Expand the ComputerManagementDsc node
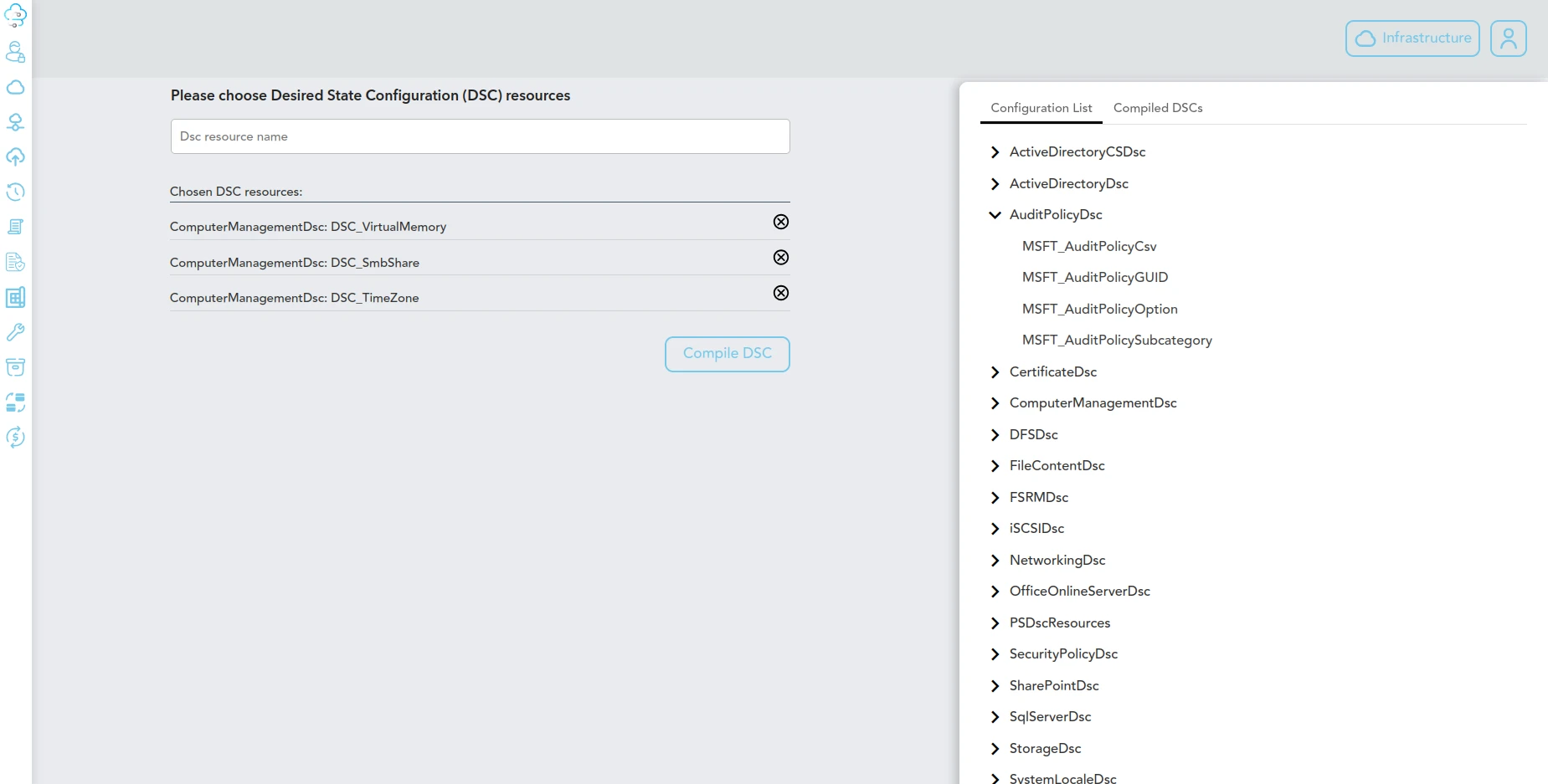1548x784 pixels. coord(995,403)
